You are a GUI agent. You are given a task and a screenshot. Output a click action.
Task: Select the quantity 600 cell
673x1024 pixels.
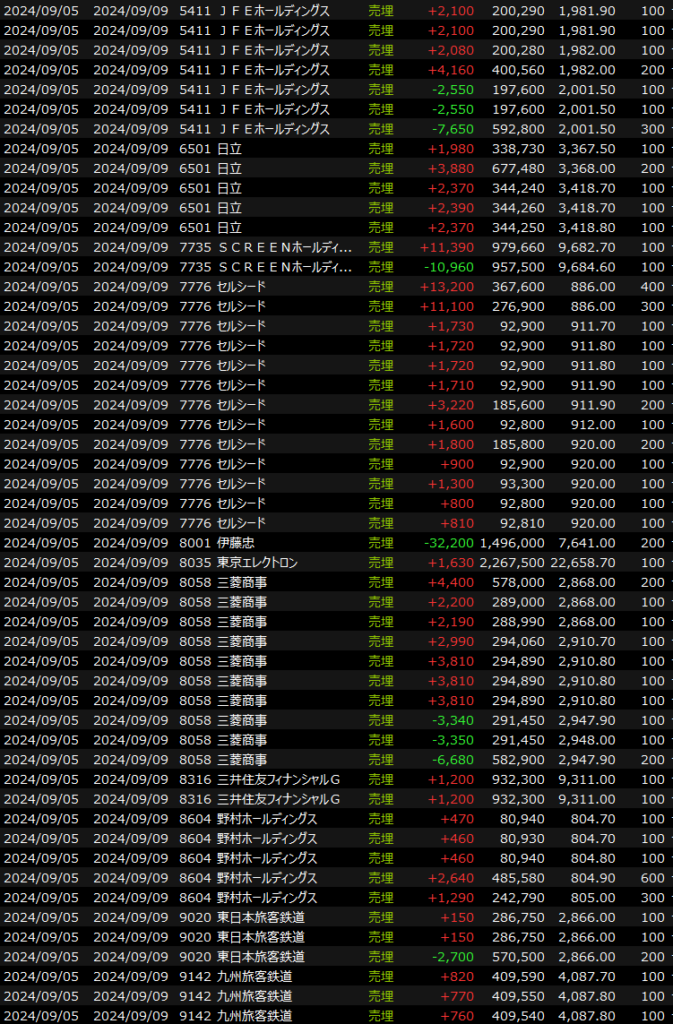point(652,878)
